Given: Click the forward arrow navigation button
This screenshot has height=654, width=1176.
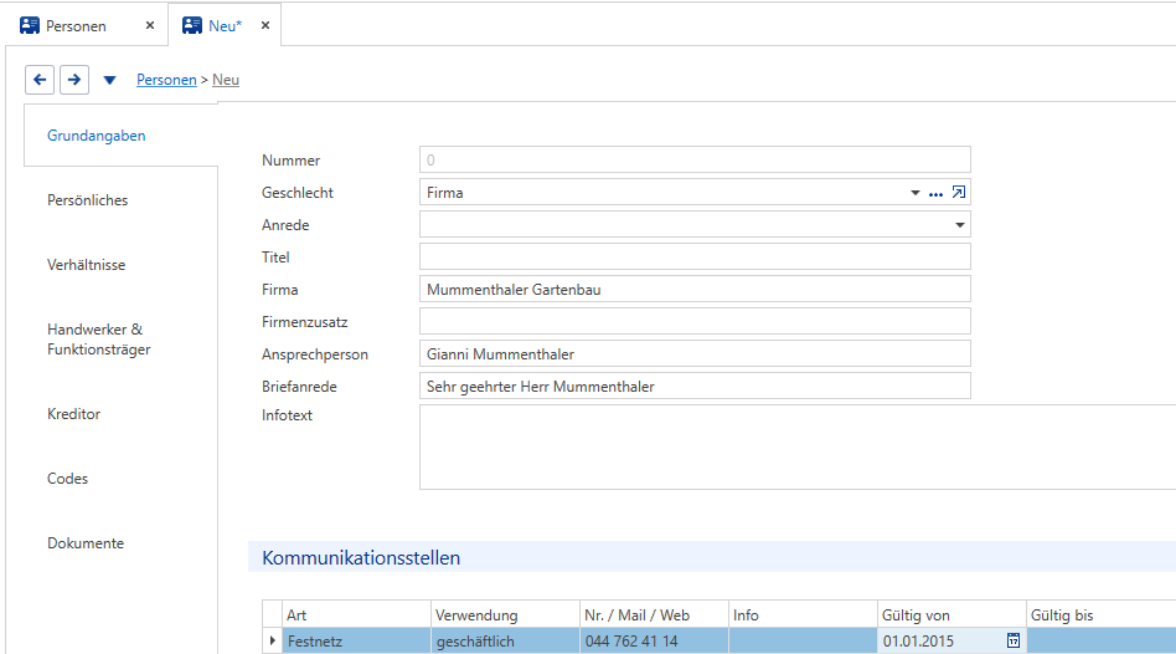Looking at the screenshot, I should click(74, 80).
